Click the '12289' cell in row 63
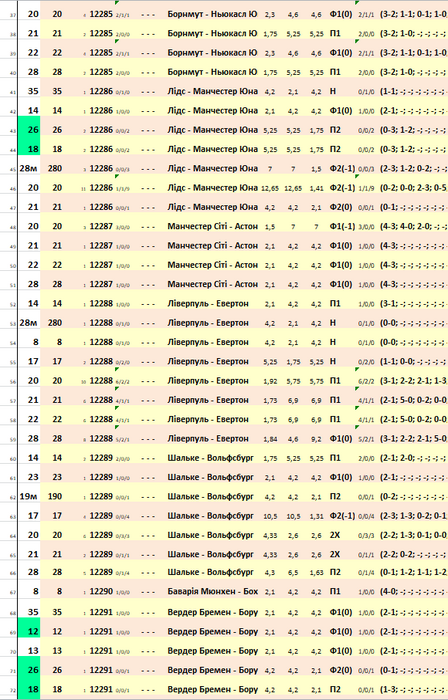The image size is (448, 700). [x=101, y=516]
